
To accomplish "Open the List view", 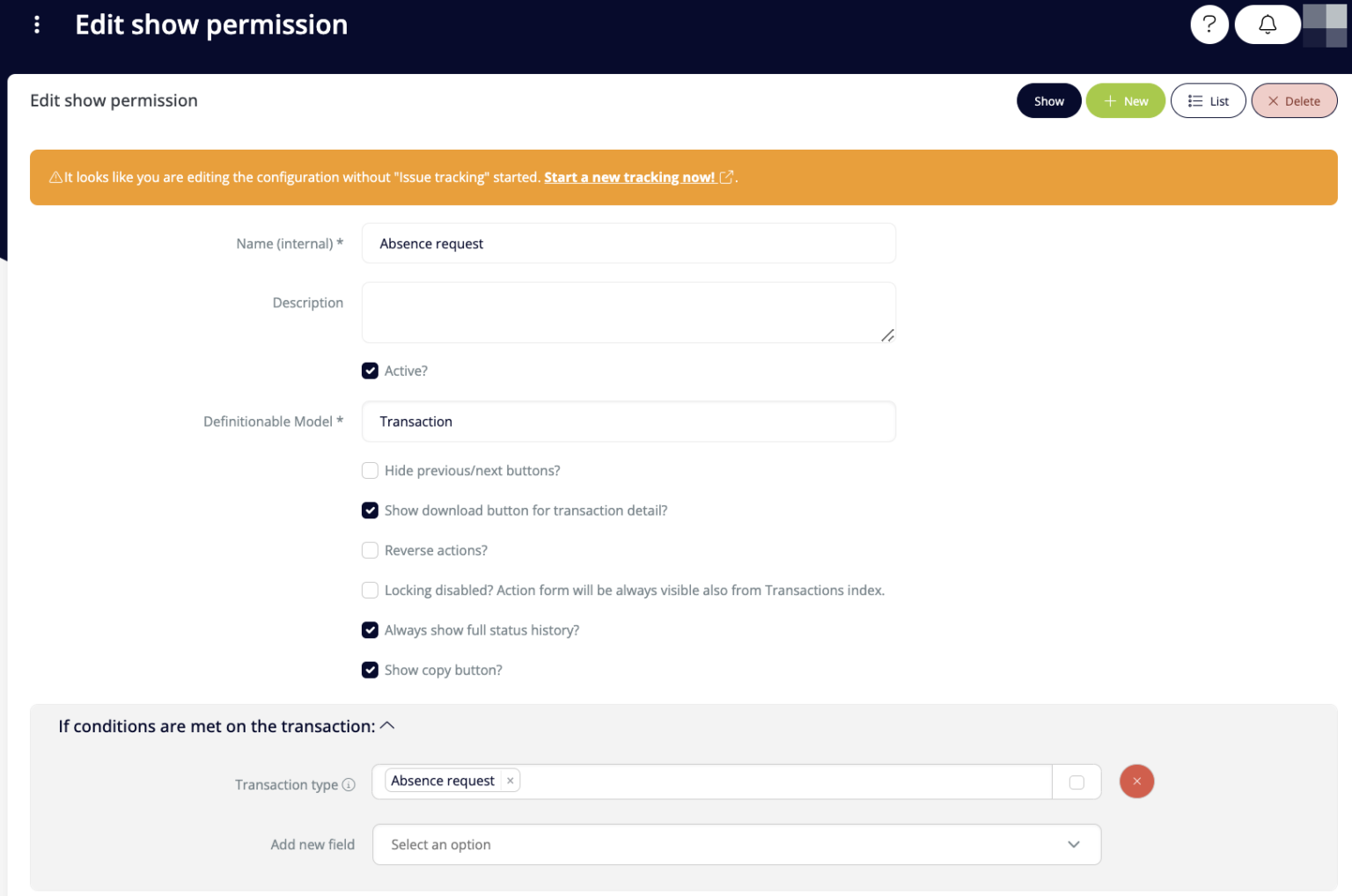I will (1208, 101).
